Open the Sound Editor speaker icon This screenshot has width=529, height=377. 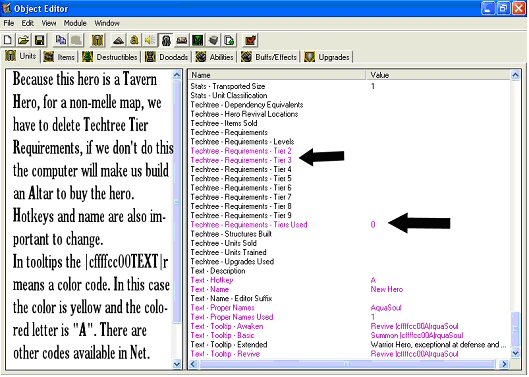click(x=150, y=40)
